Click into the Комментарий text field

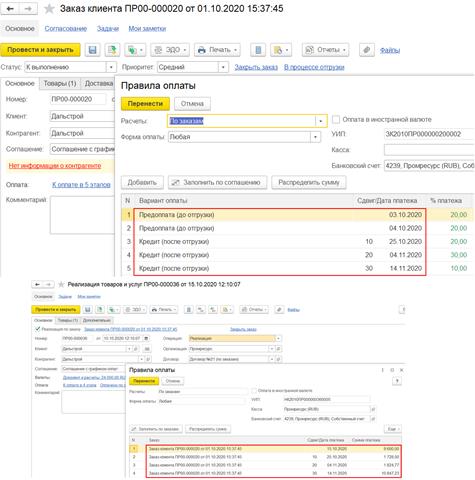tap(82, 215)
